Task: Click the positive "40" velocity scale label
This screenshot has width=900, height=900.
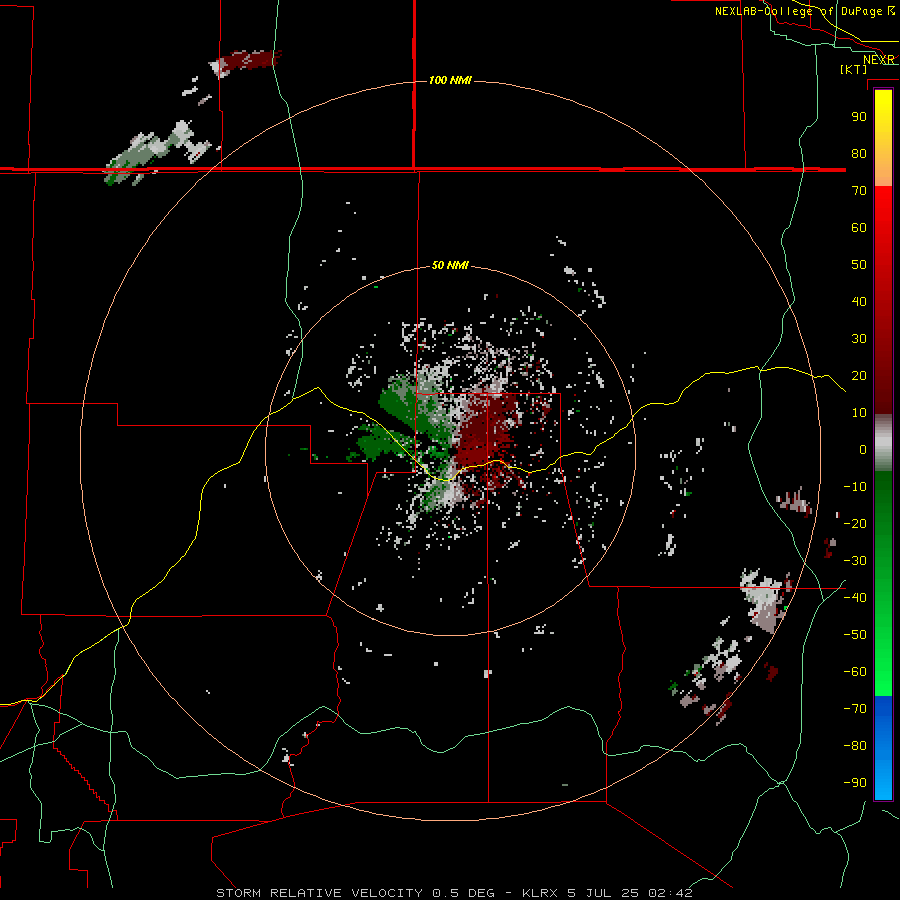Action: (x=859, y=301)
